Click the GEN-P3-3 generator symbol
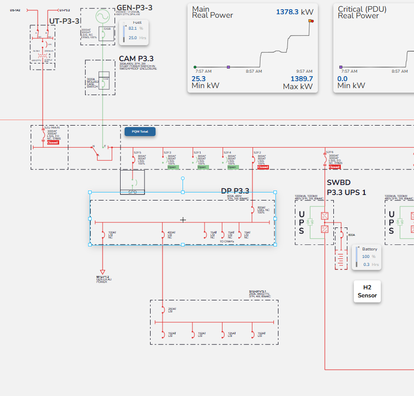 click(102, 16)
